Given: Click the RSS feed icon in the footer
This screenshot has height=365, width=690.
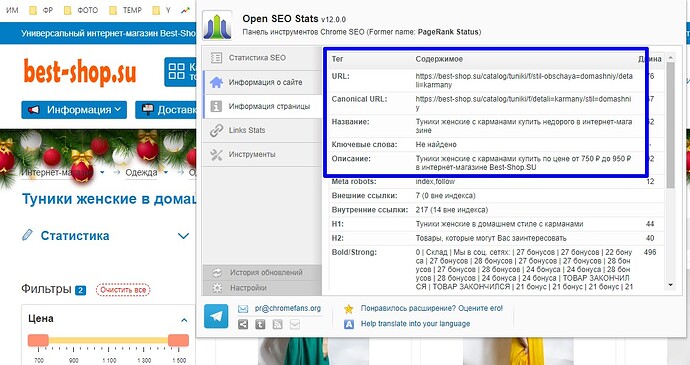Looking at the screenshot, I should pyautogui.click(x=277, y=324).
